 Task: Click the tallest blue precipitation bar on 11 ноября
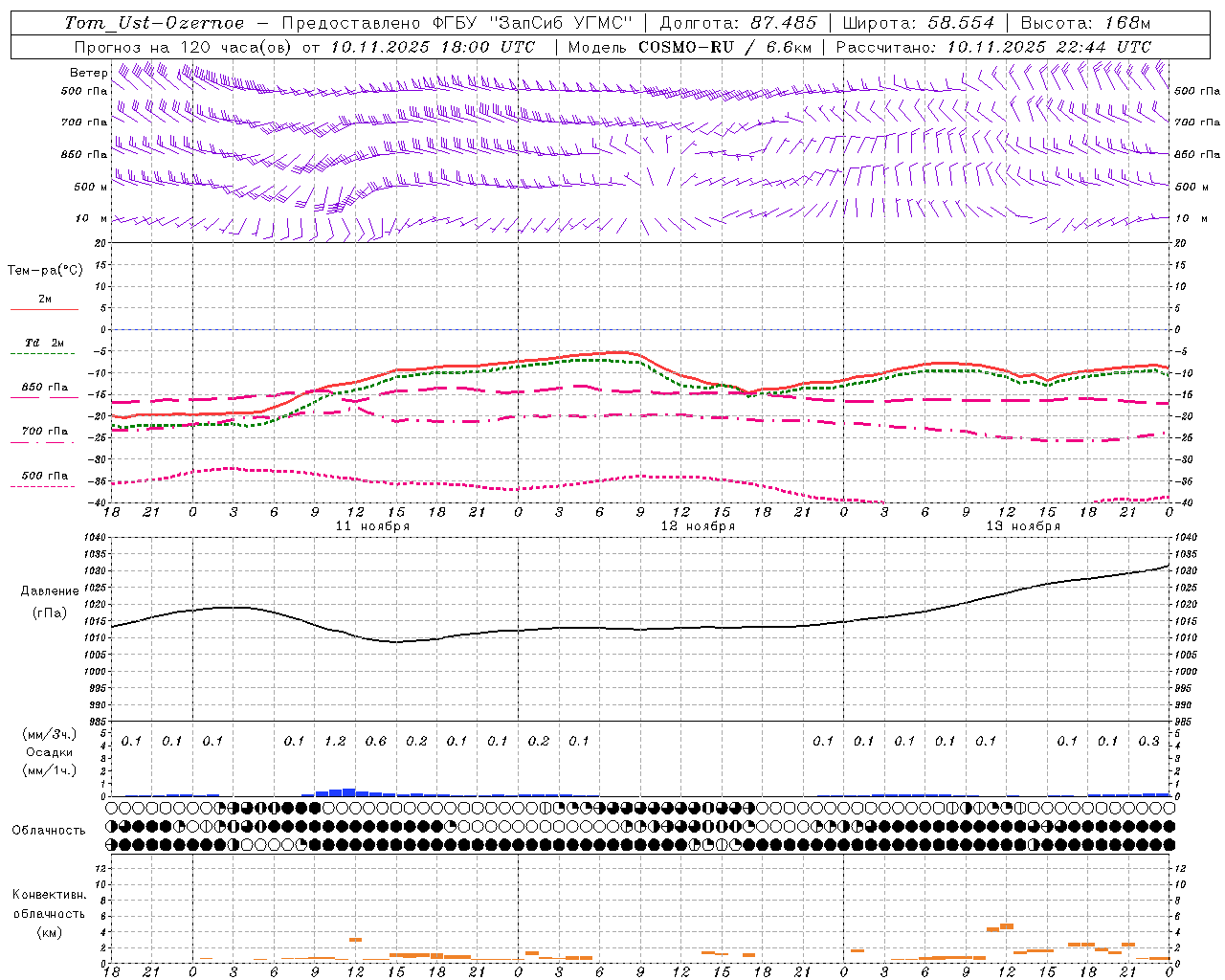348,792
